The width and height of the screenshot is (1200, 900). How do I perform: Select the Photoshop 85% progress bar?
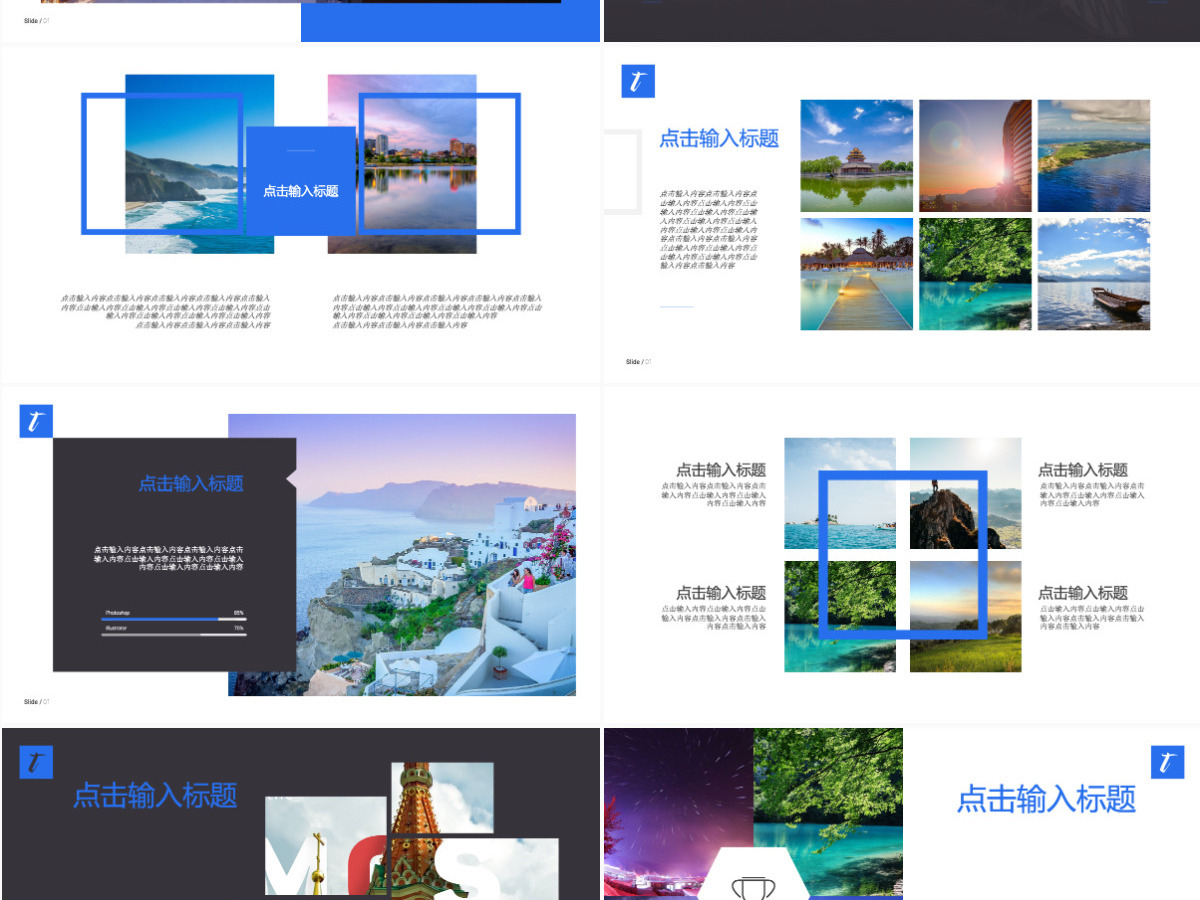[x=173, y=619]
